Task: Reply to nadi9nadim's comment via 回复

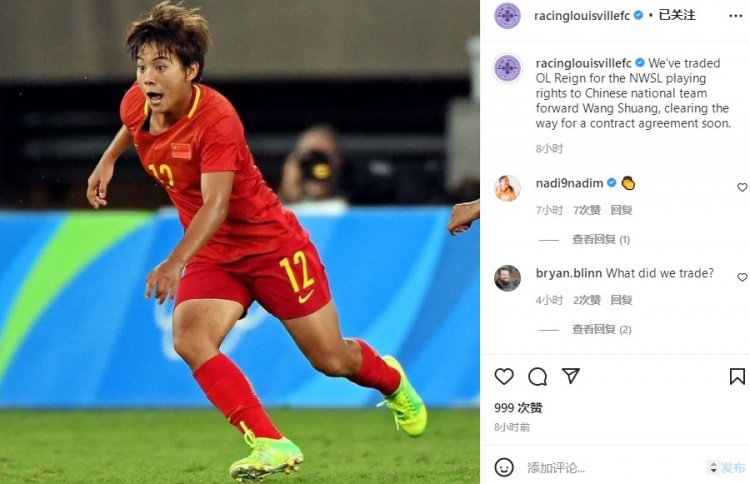Action: pos(621,210)
